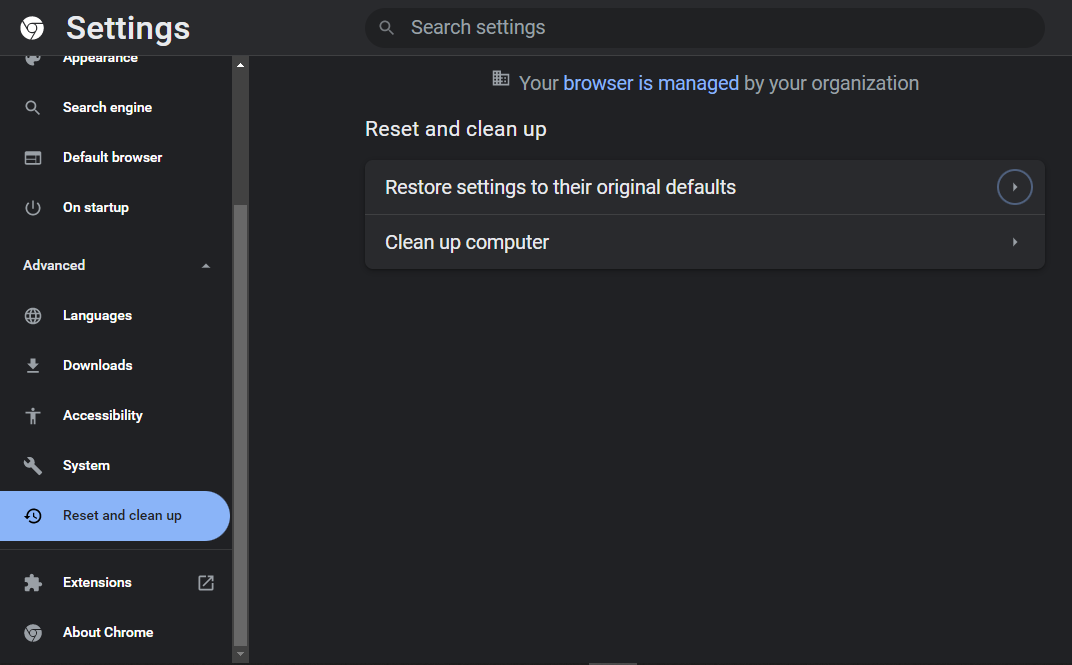Click the Default browser window icon

pos(32,158)
